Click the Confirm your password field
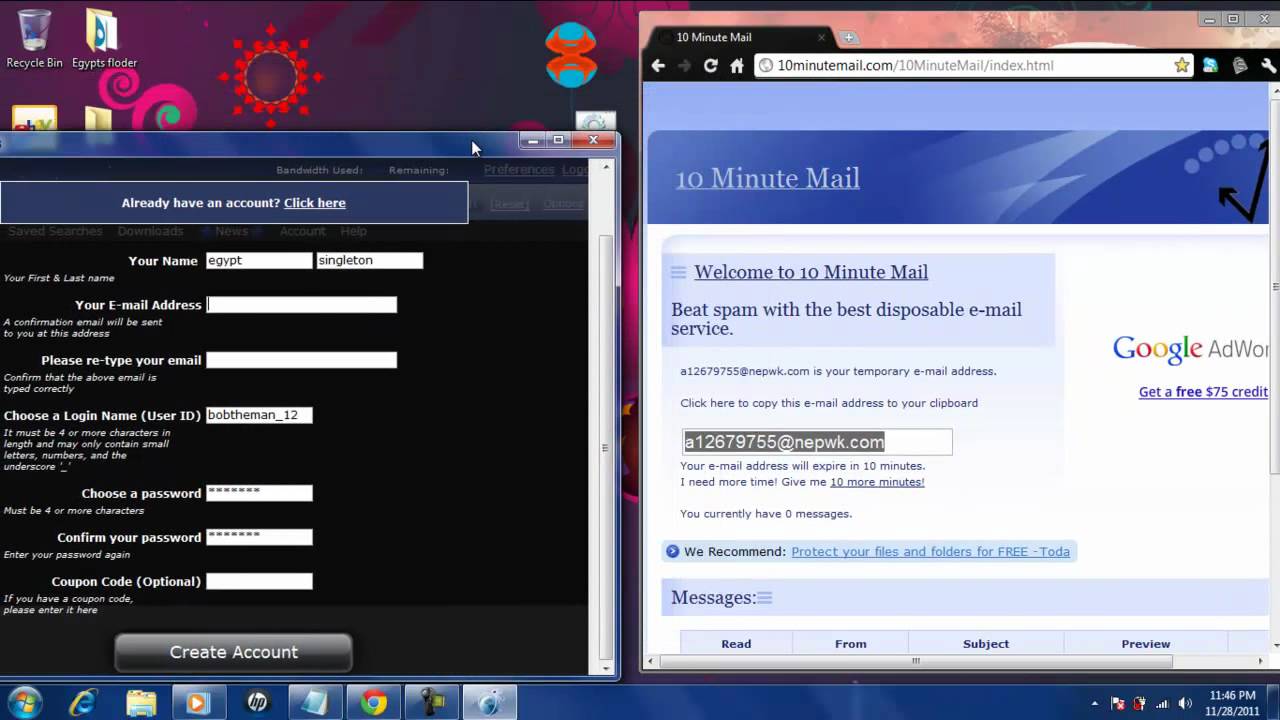The image size is (1280, 720). click(x=259, y=537)
